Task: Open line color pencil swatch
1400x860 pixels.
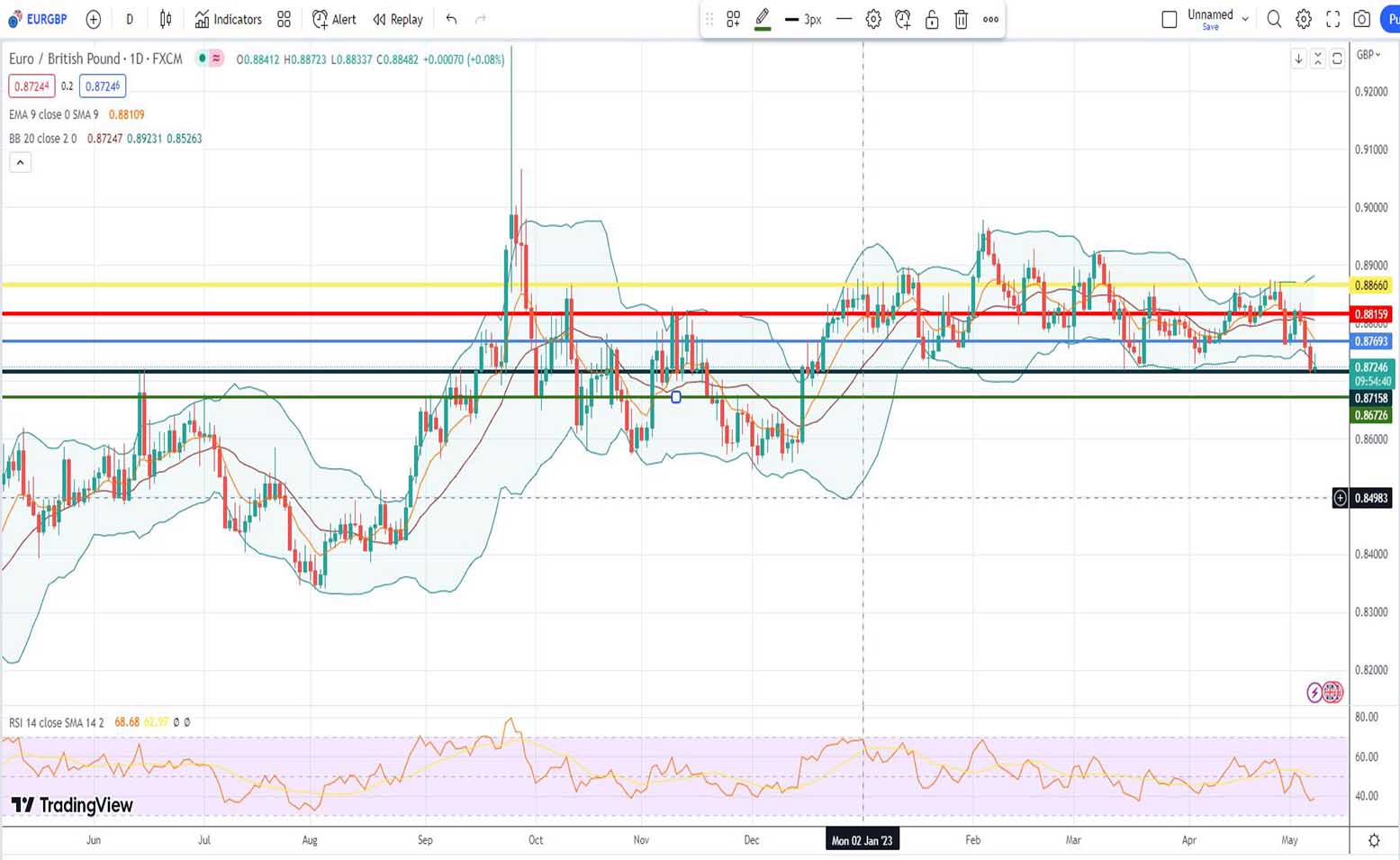Action: tap(763, 18)
